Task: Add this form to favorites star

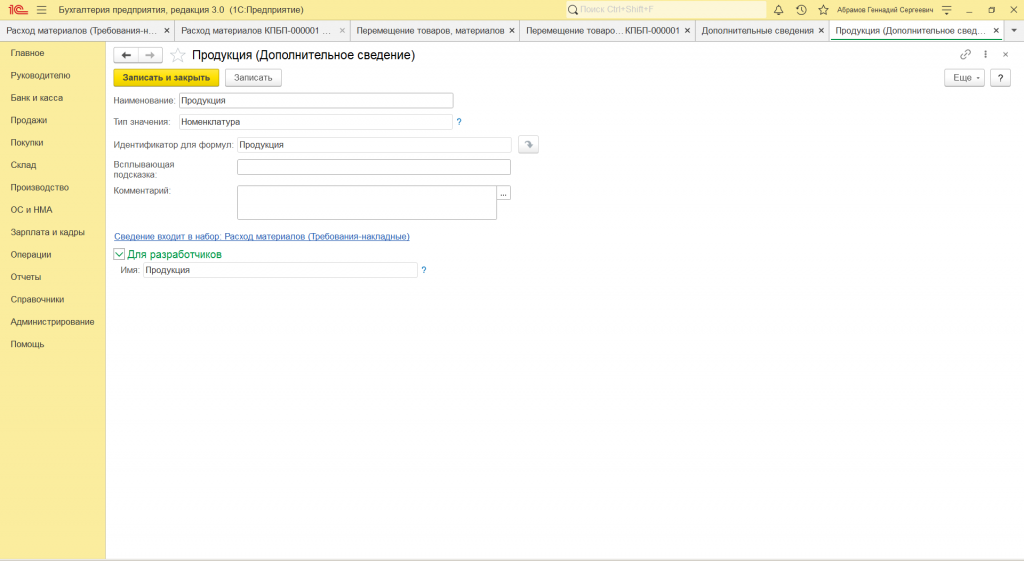Action: (x=178, y=55)
